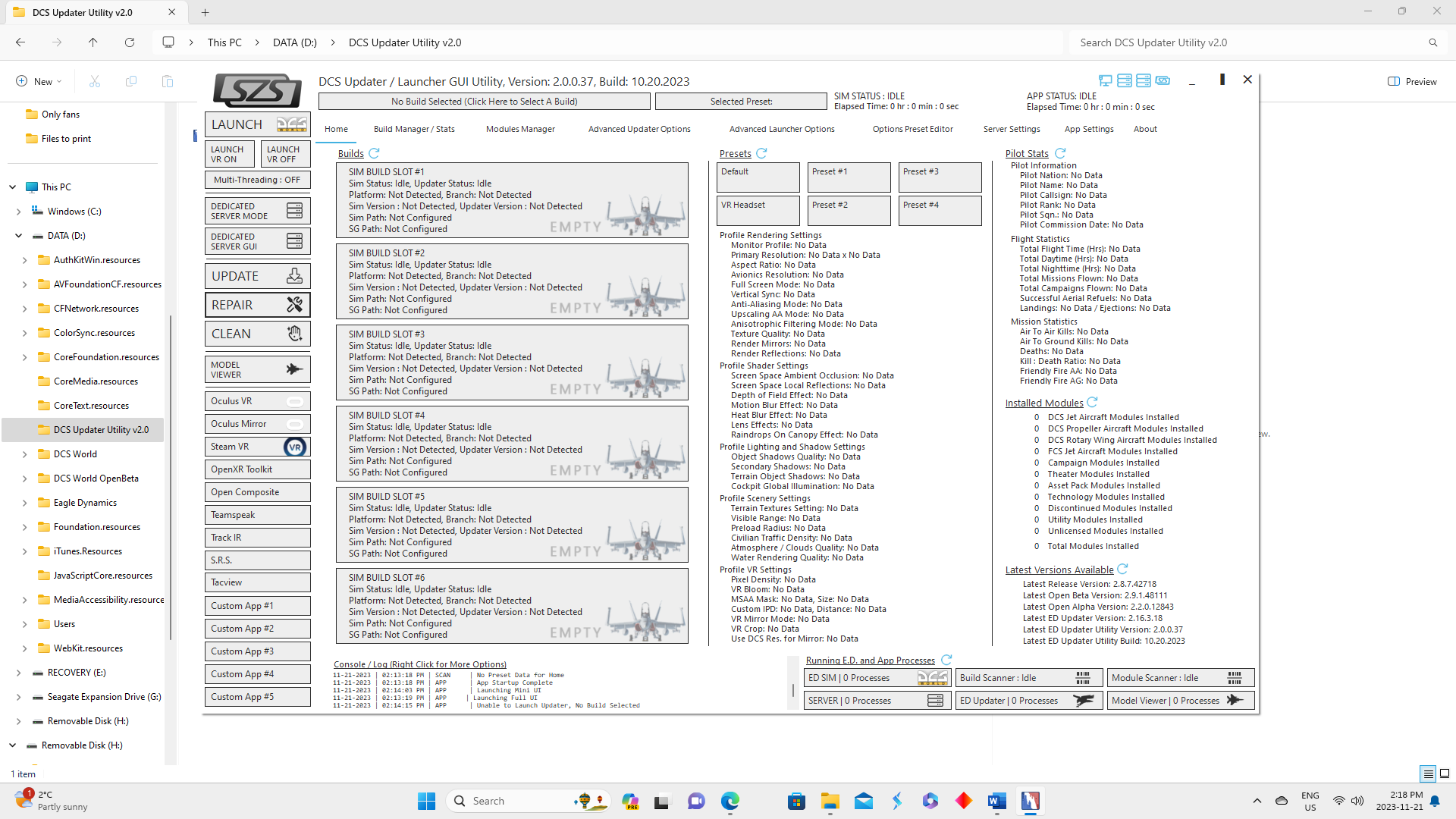Toggle the Oculus Mirror switch
The image size is (1456, 819).
coord(295,424)
